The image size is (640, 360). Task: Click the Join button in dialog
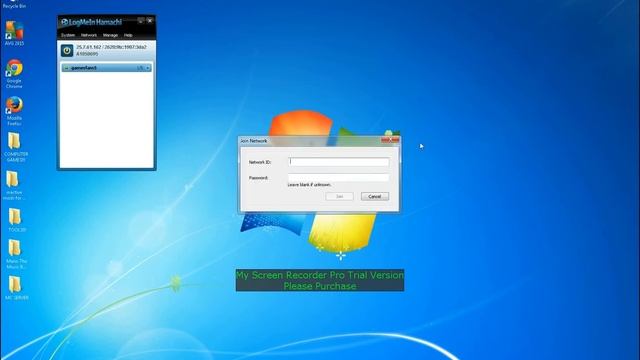pyautogui.click(x=340, y=196)
